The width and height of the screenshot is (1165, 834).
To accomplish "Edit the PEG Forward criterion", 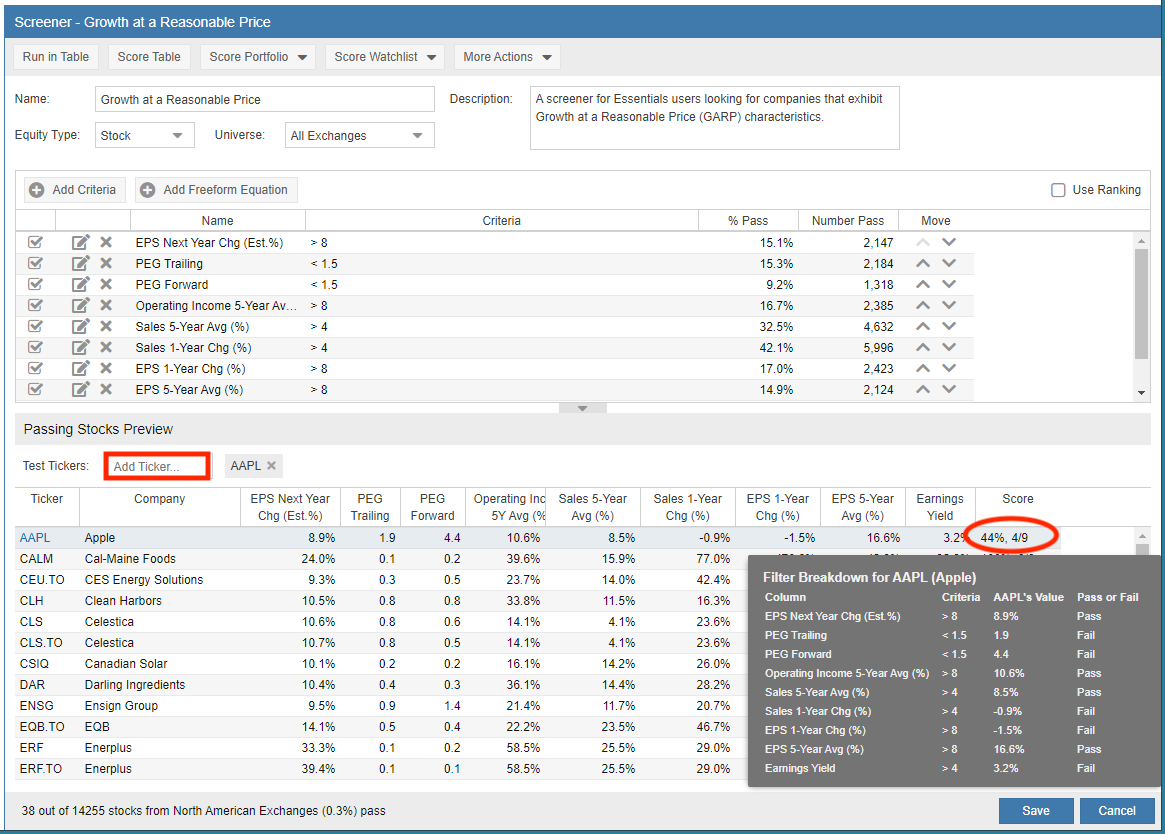I will [80, 284].
